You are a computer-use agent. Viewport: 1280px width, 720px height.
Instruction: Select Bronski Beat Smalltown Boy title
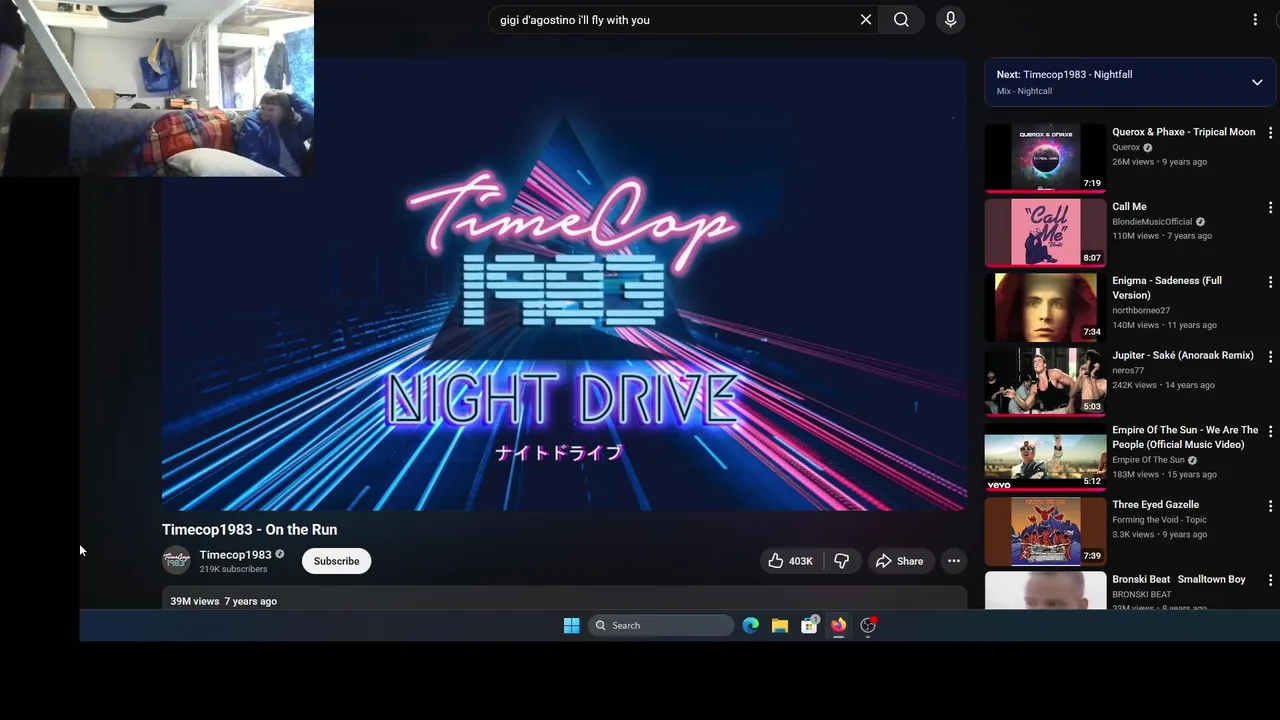point(1178,579)
